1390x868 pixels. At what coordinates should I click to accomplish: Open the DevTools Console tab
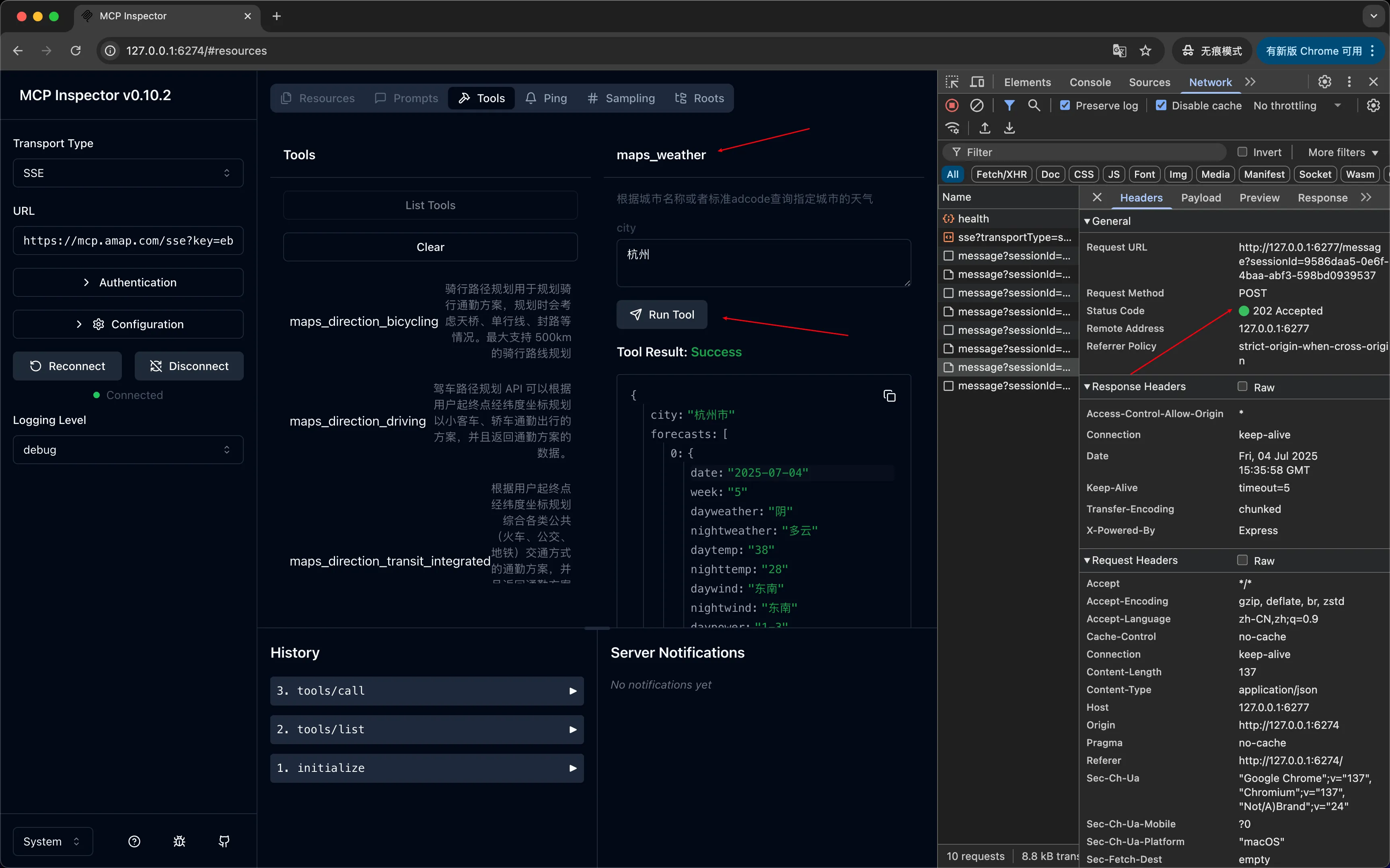point(1090,82)
